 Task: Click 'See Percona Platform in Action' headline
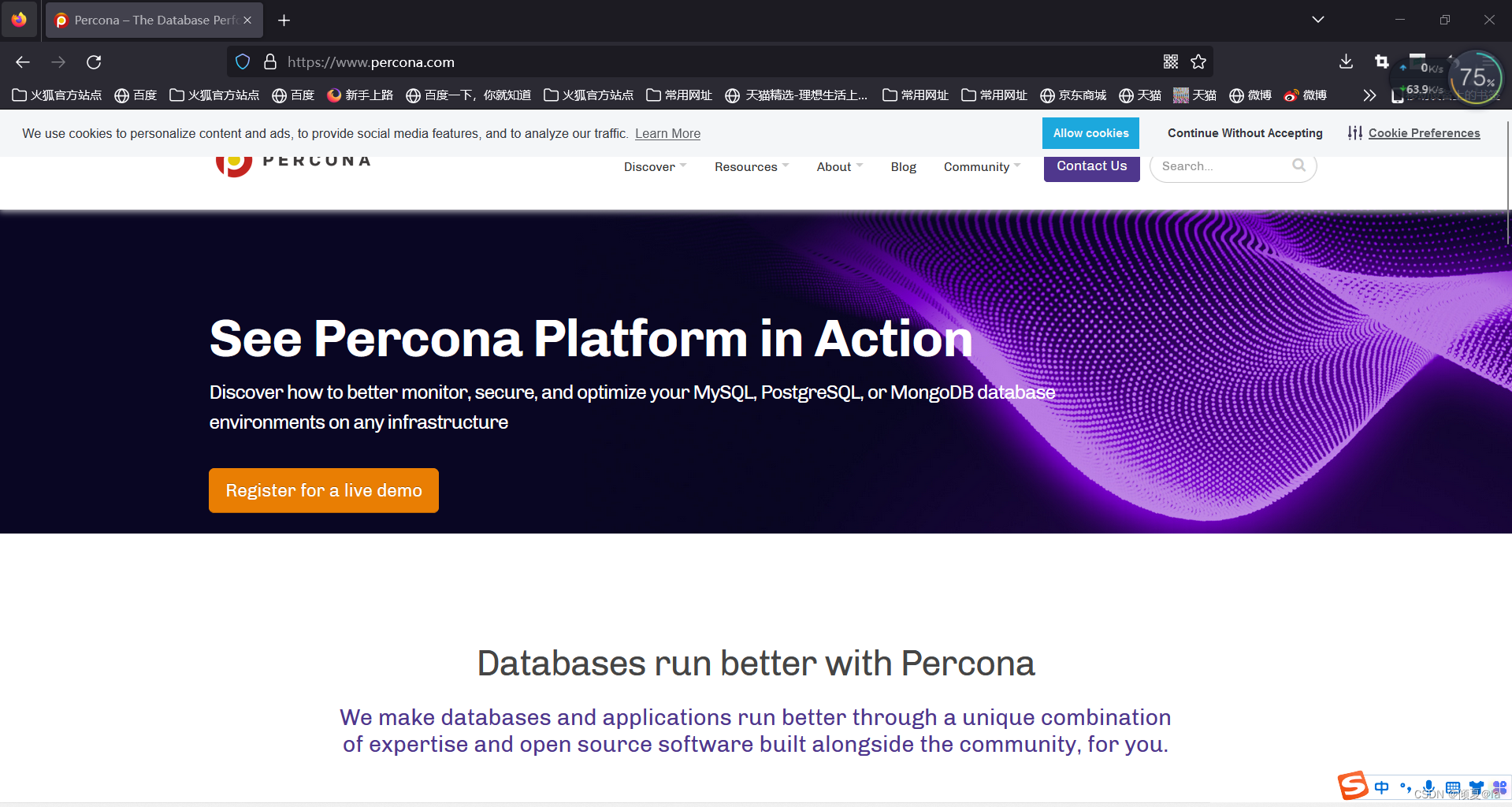coord(591,339)
